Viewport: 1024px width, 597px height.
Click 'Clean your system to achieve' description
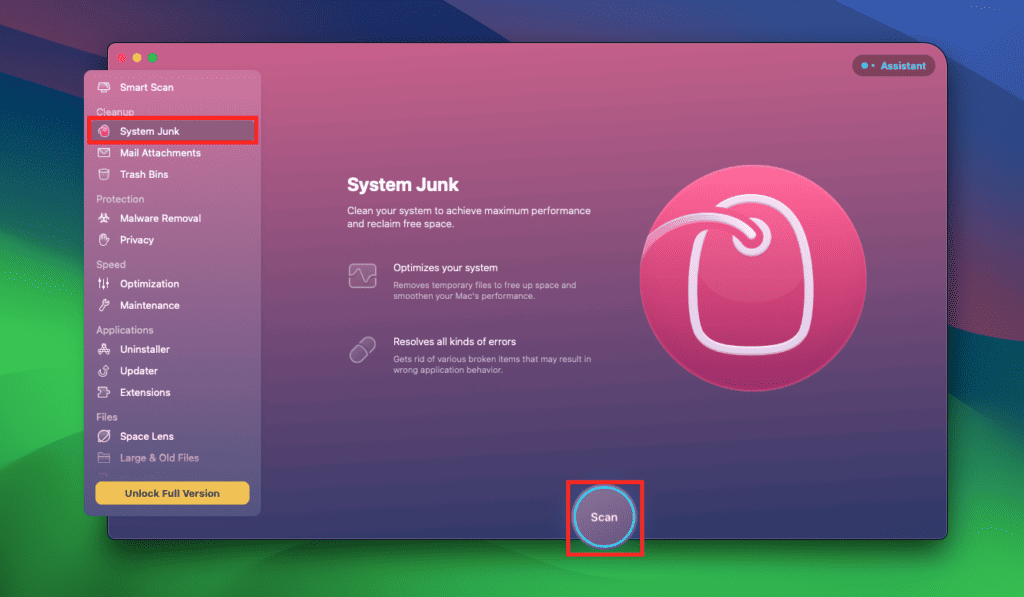pos(469,217)
